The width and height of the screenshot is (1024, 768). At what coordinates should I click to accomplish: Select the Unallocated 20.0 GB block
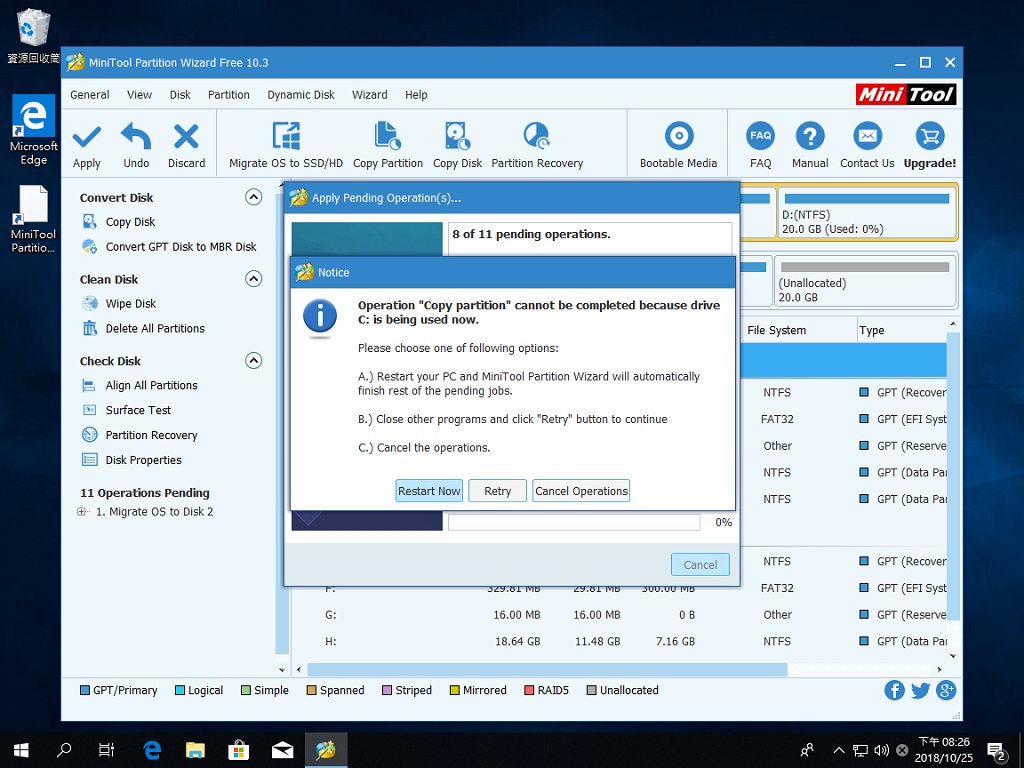[865, 281]
